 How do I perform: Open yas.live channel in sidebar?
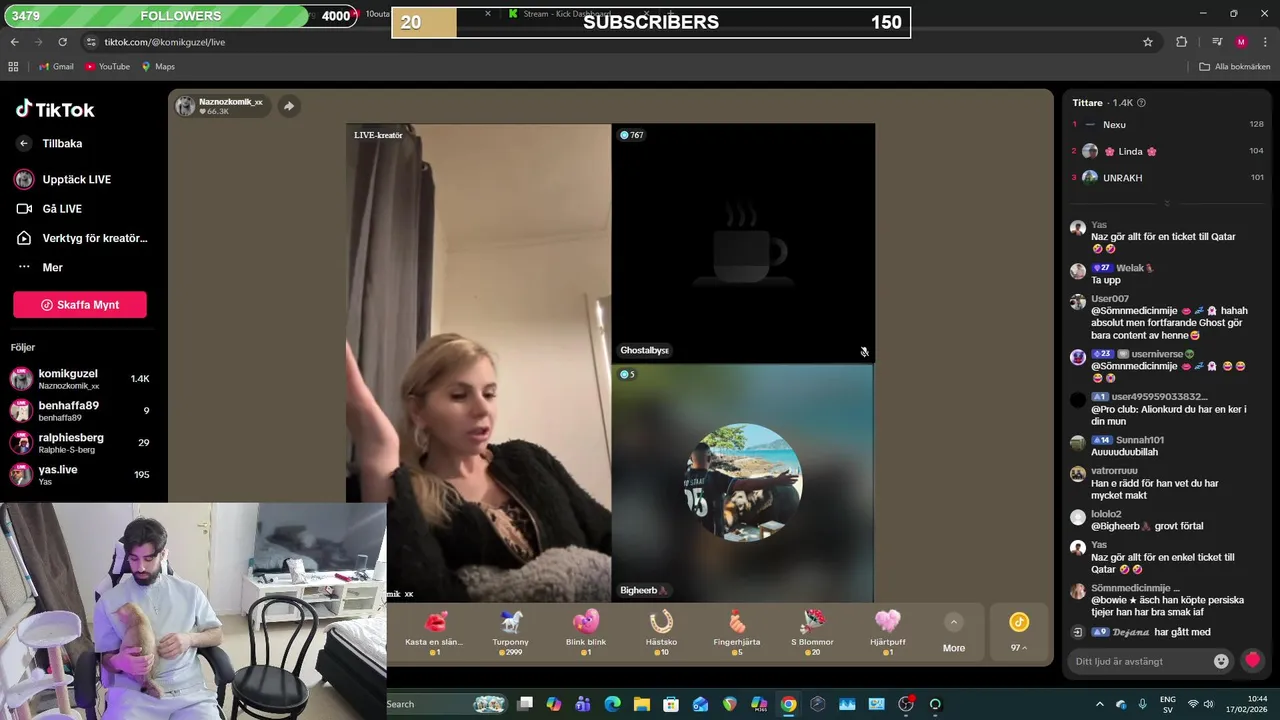(x=80, y=475)
